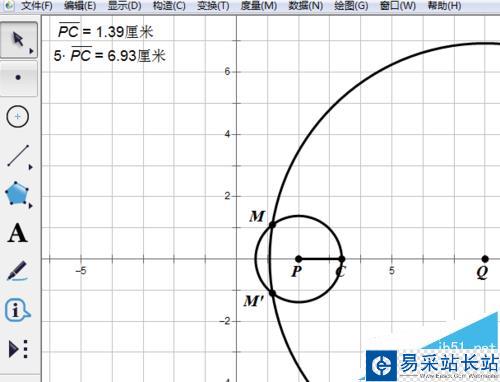Expand Polygon tool variants flyout
The height and width of the screenshot is (382, 500).
(x=31, y=206)
